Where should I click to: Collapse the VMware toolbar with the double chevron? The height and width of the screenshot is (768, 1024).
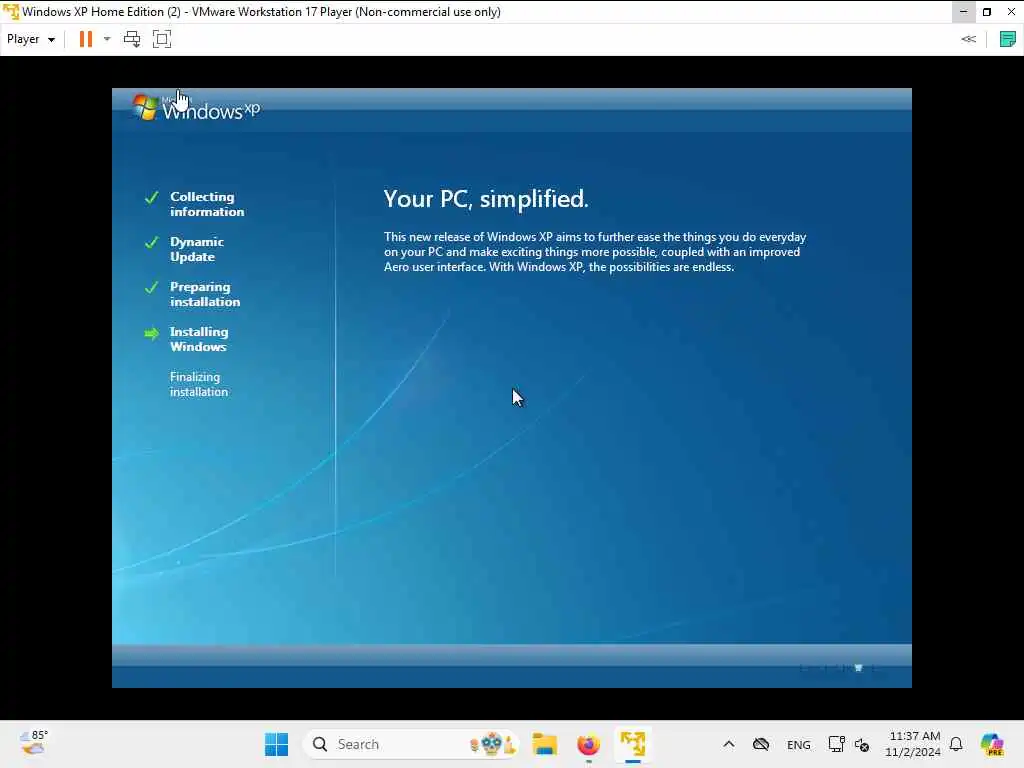(968, 39)
